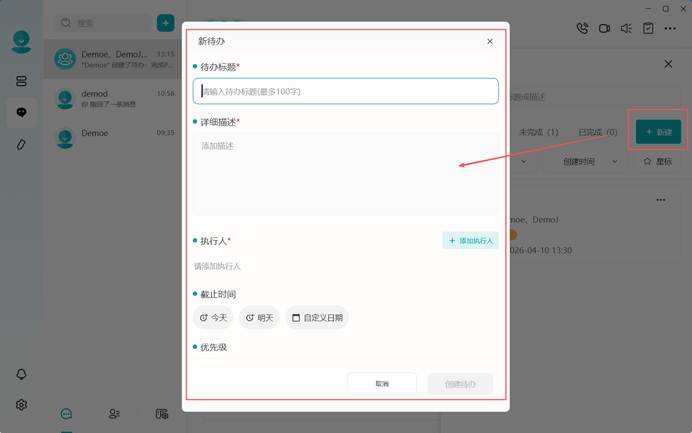Open settings gear in left sidebar
The height and width of the screenshot is (433, 692).
[x=21, y=405]
